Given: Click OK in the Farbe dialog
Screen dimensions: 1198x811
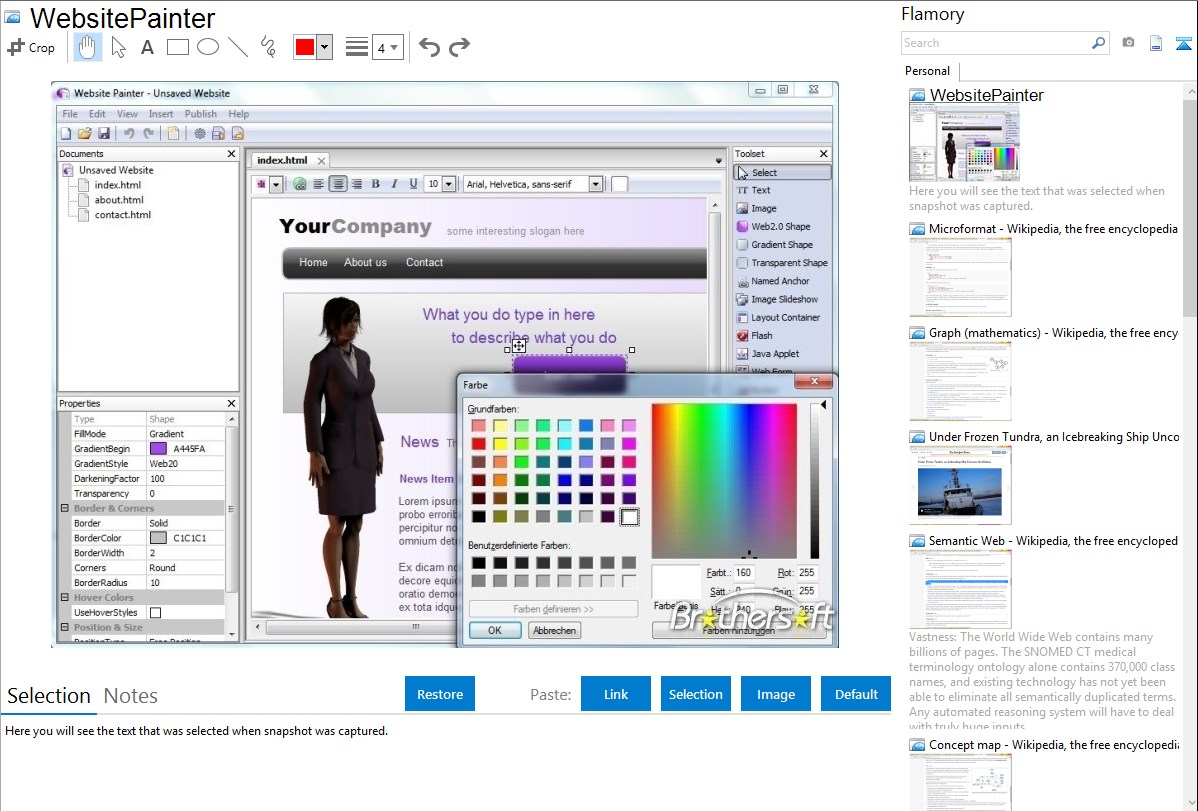Looking at the screenshot, I should pos(495,631).
